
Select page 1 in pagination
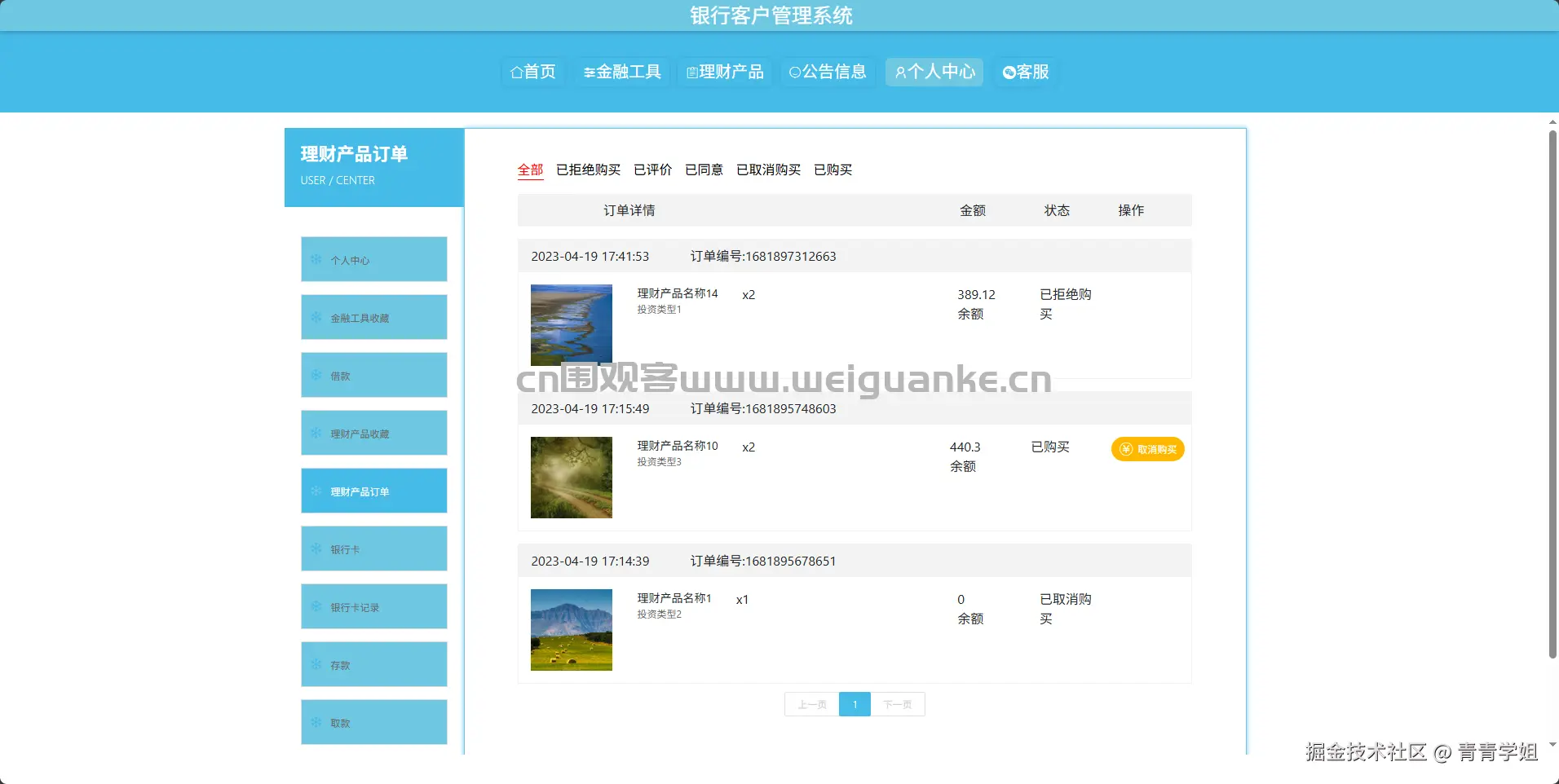[x=855, y=704]
